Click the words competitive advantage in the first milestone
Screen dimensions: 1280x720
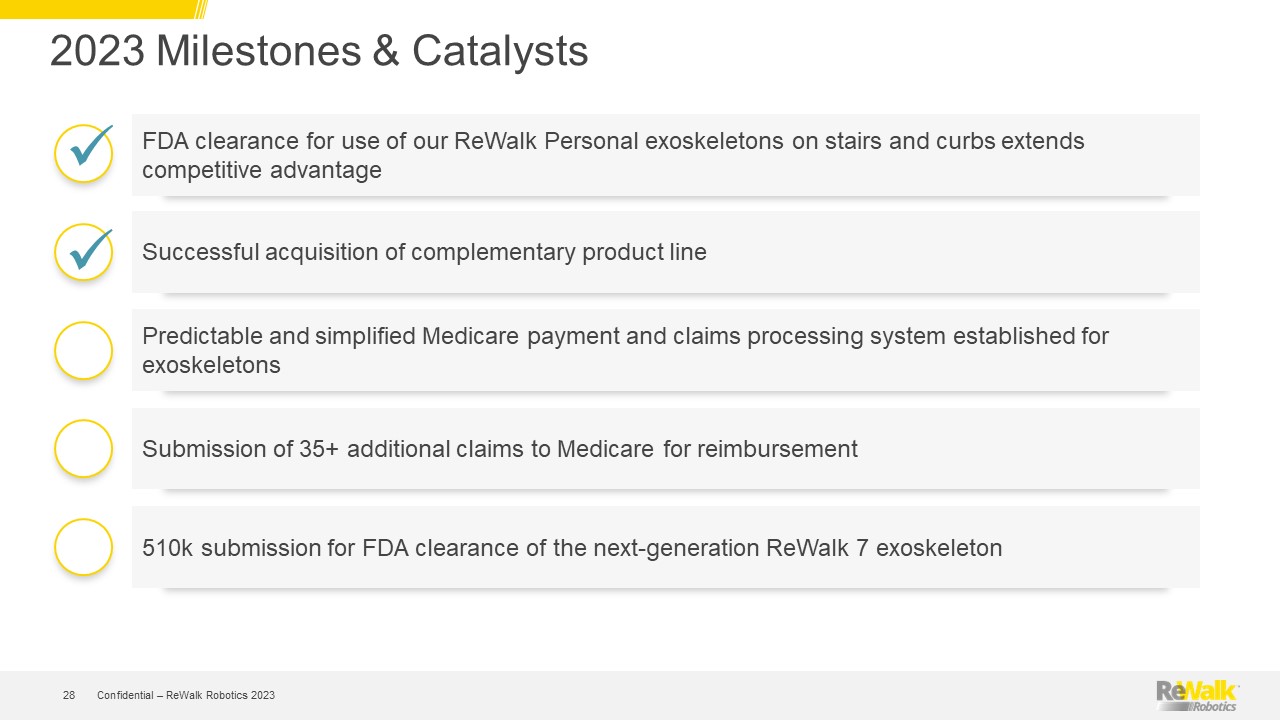tap(262, 170)
